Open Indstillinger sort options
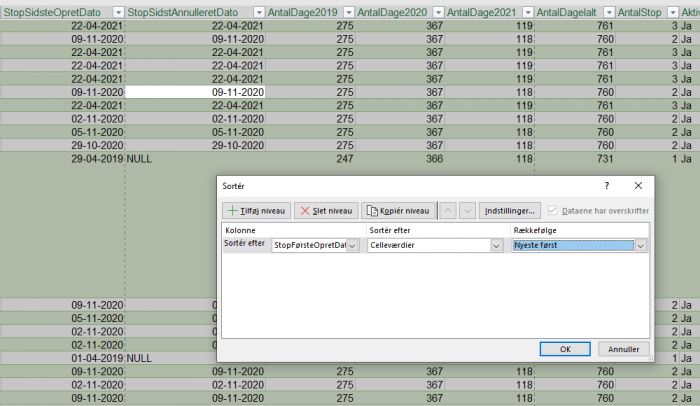This screenshot has width=700, height=406. pos(509,211)
